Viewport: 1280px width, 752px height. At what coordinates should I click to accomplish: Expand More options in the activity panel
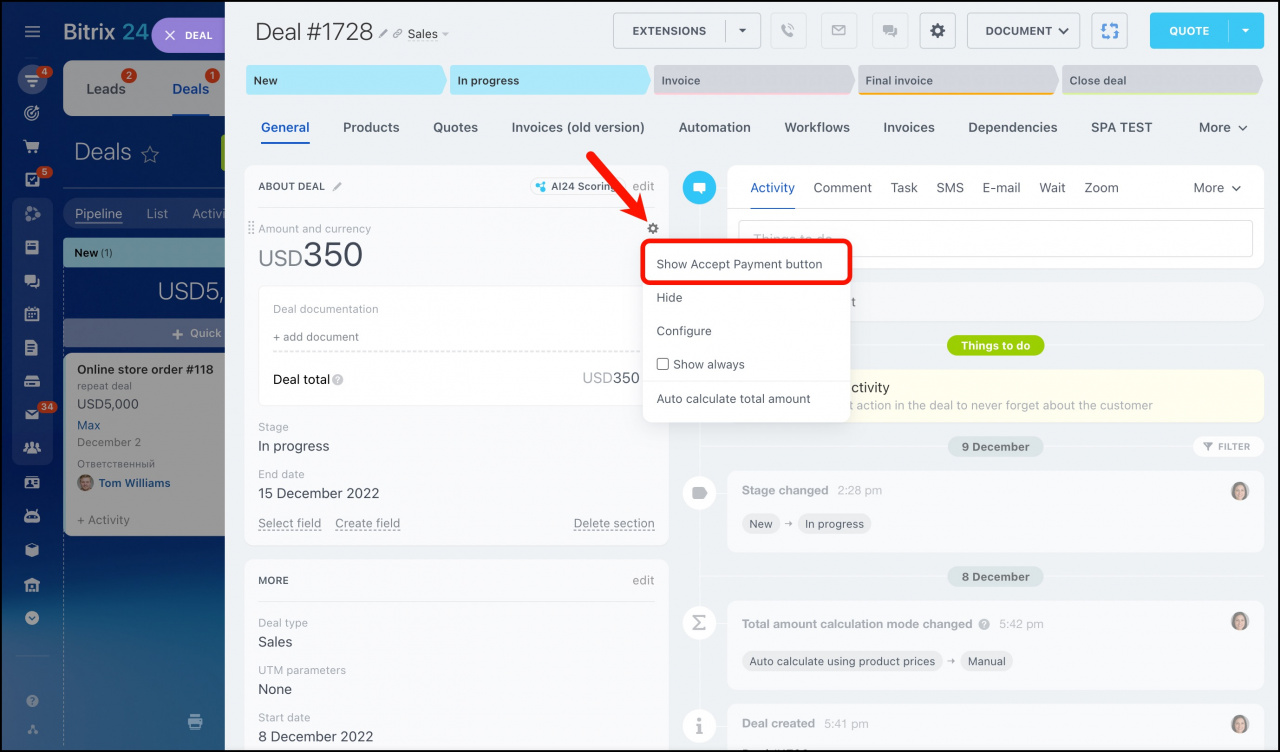(x=1217, y=188)
